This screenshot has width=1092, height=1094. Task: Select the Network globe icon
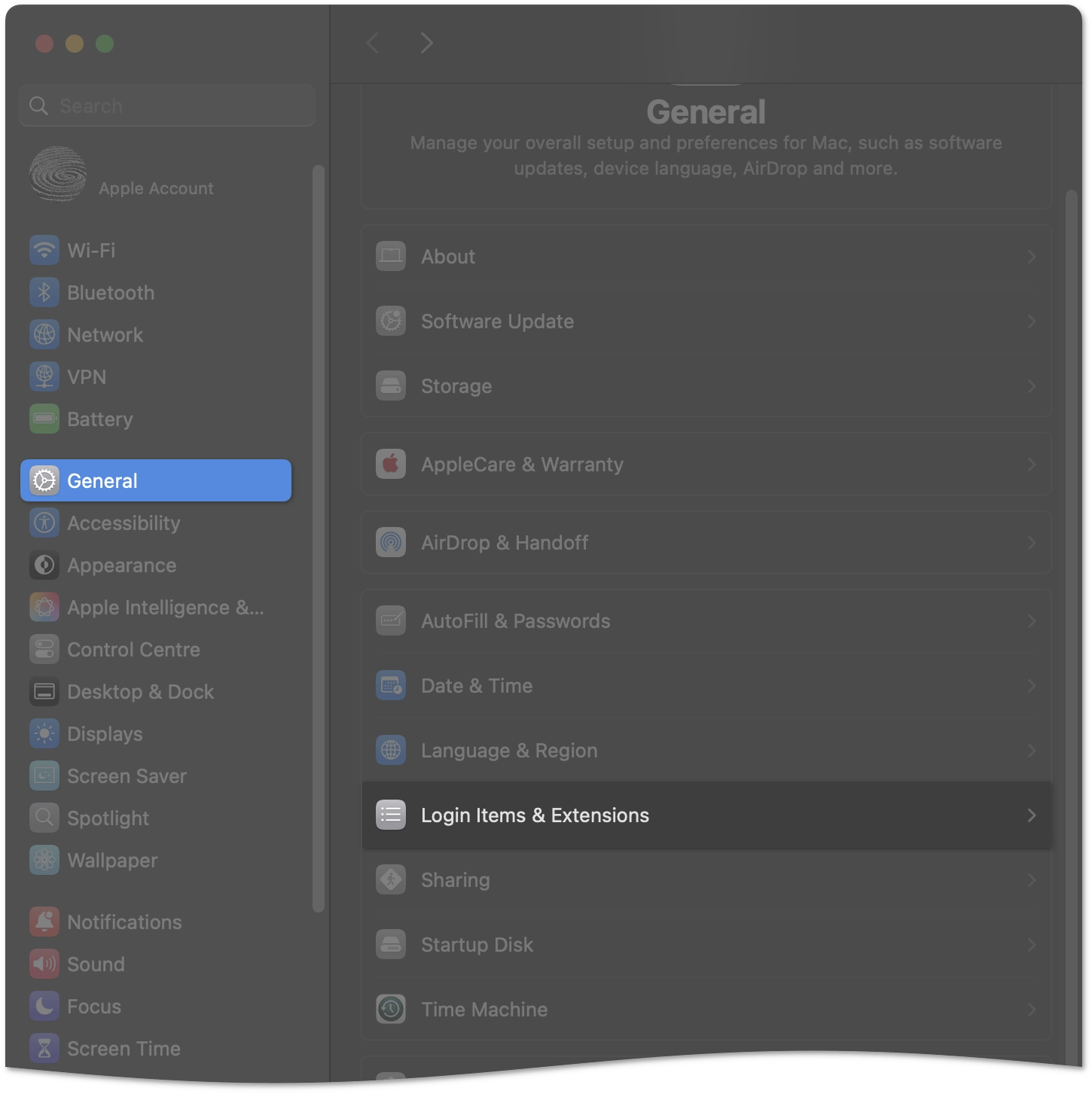[44, 334]
